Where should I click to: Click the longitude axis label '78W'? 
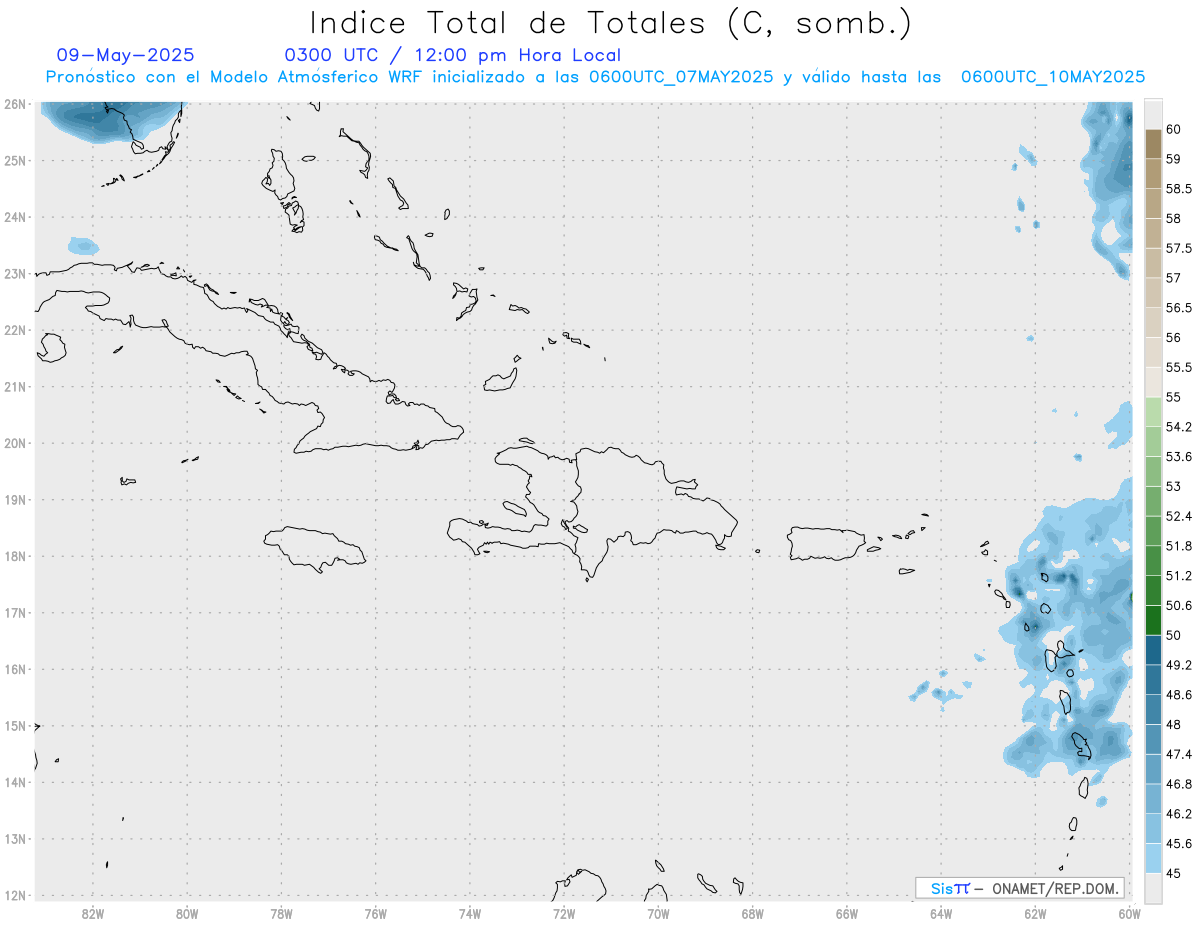pos(281,914)
